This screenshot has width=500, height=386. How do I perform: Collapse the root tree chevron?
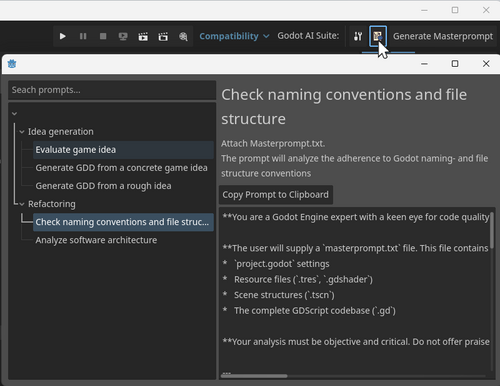click(x=14, y=114)
